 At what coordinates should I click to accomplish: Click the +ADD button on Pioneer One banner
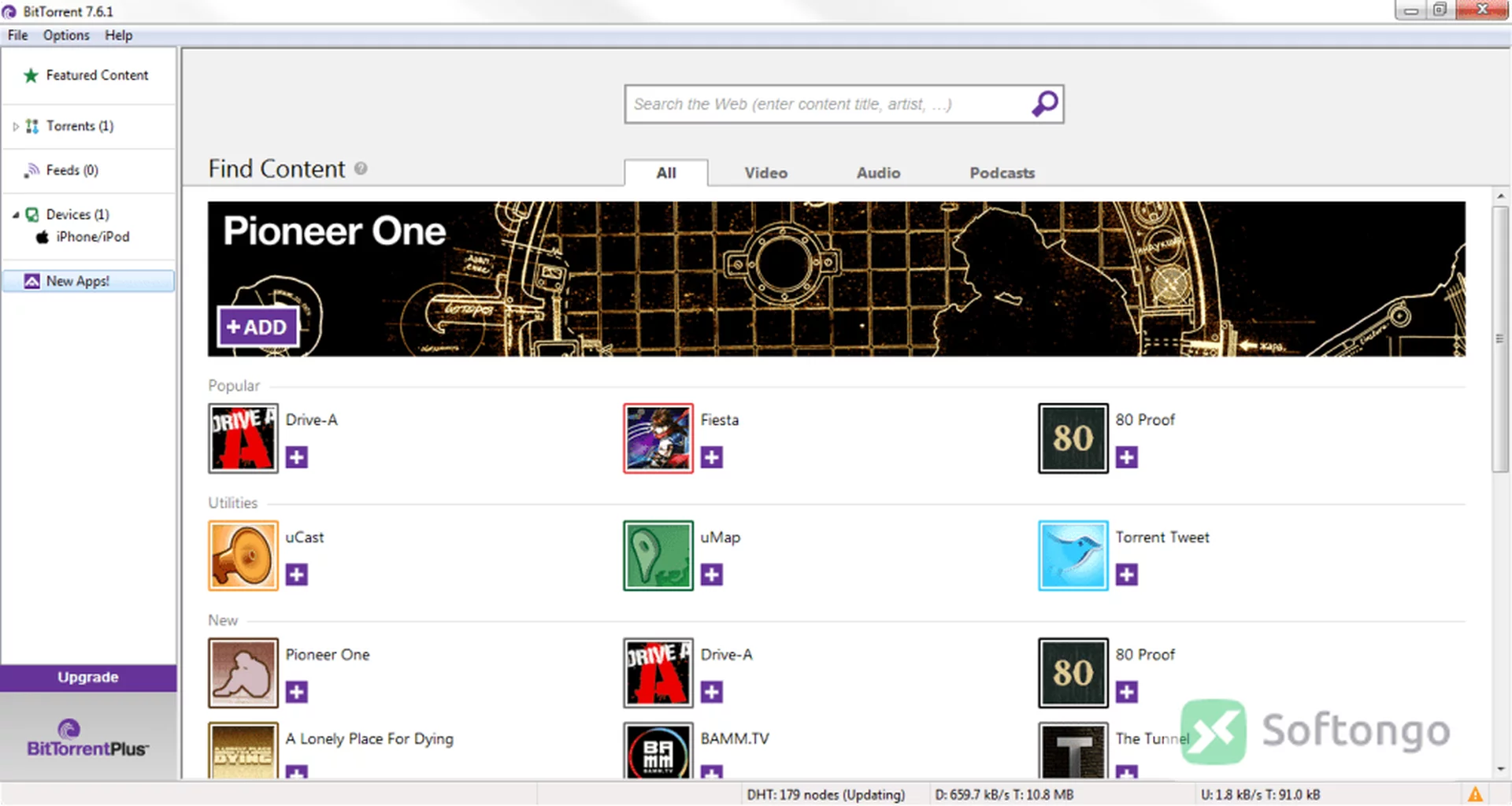coord(258,327)
